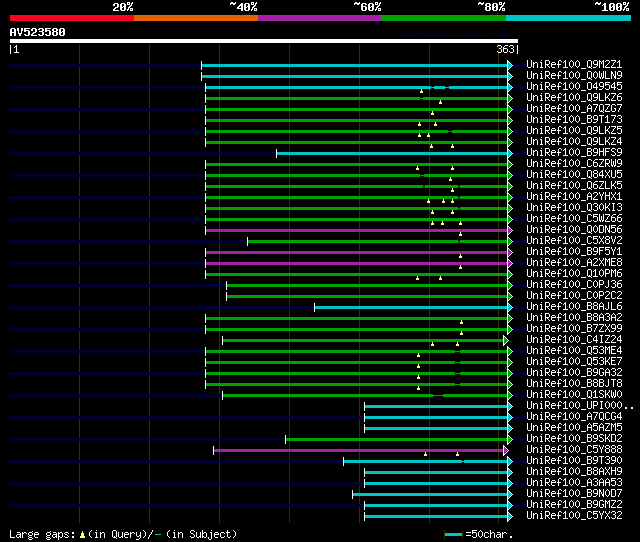Viewport: 640px width, 542px height.
Task: Select the UniRef100_B9HFS9 hit
Action: pyautogui.click(x=574, y=153)
